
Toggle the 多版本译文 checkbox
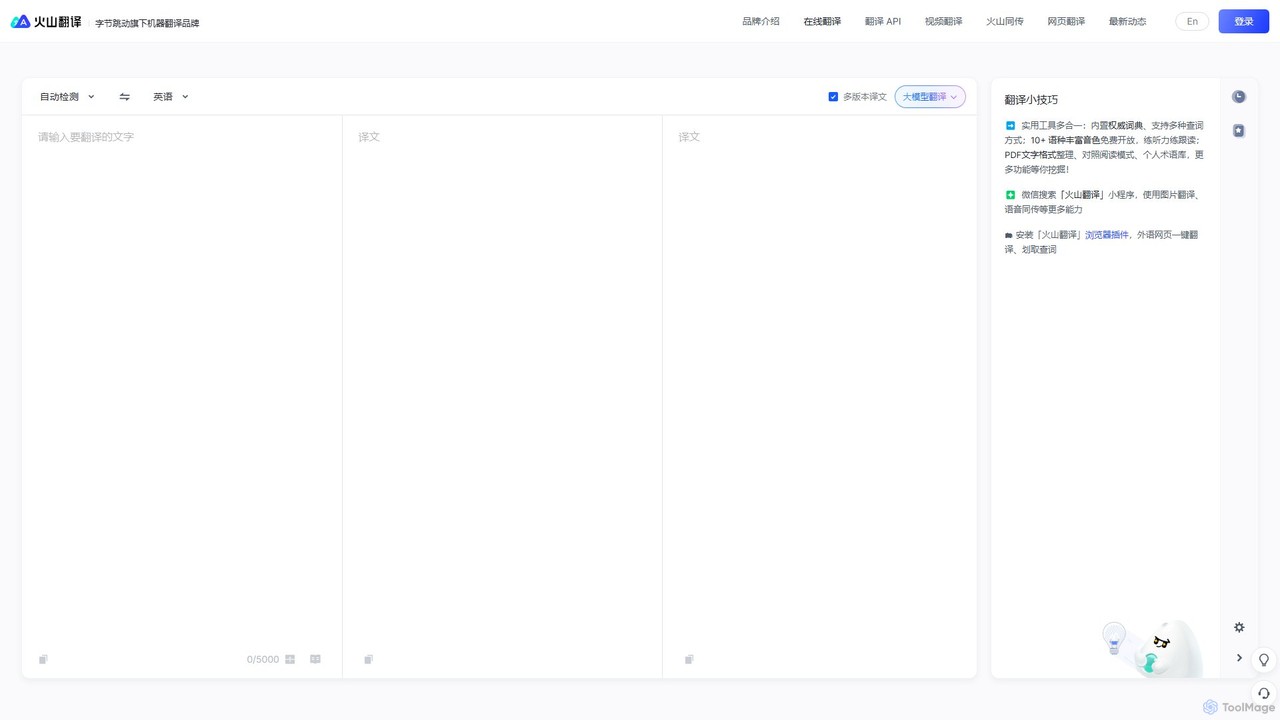click(x=833, y=97)
